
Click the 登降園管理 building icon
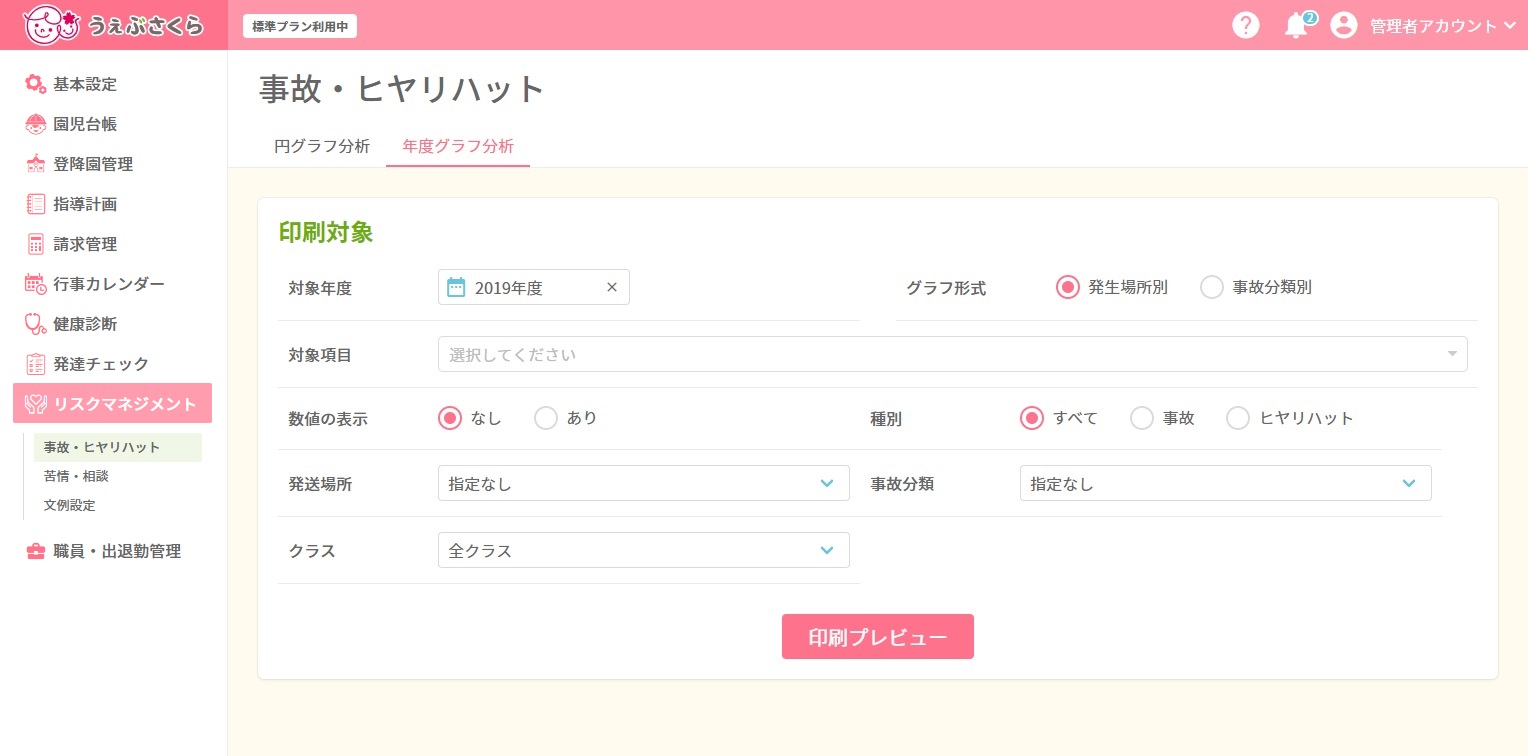36,164
